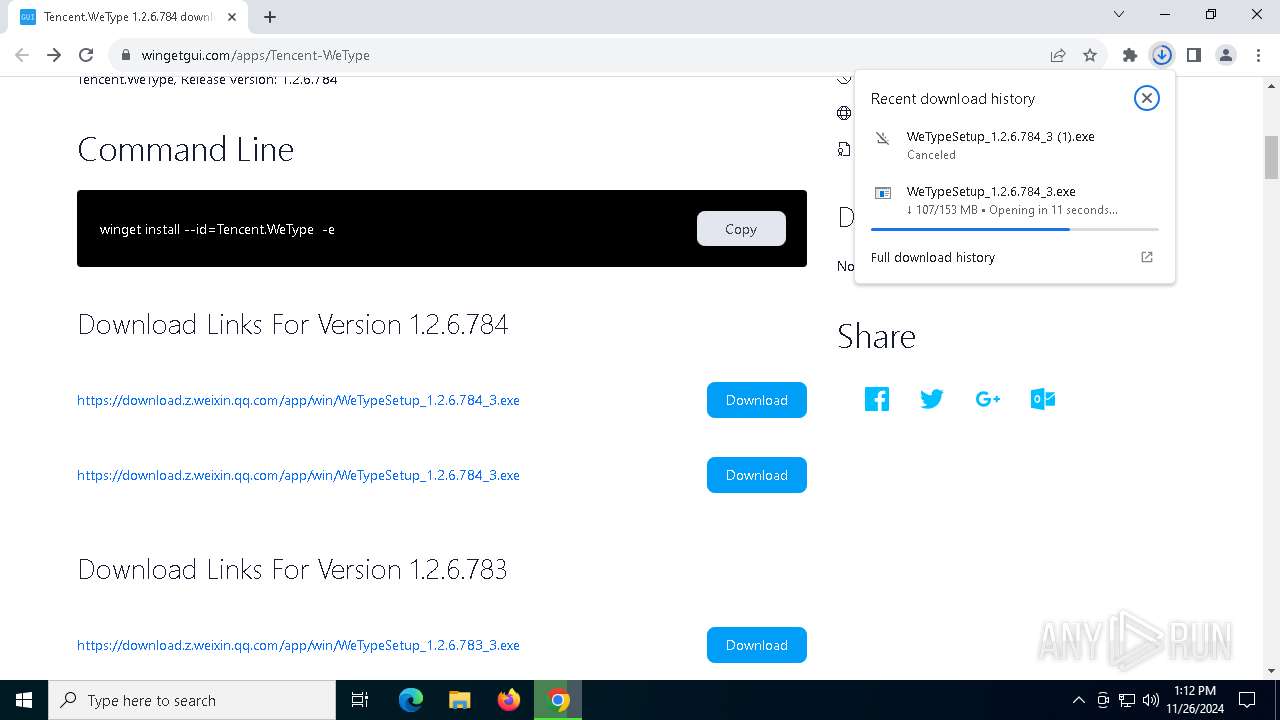
Task: Select in-progress WeTypeSetup_1.2.6.784_3.exe download
Action: [x=1015, y=200]
